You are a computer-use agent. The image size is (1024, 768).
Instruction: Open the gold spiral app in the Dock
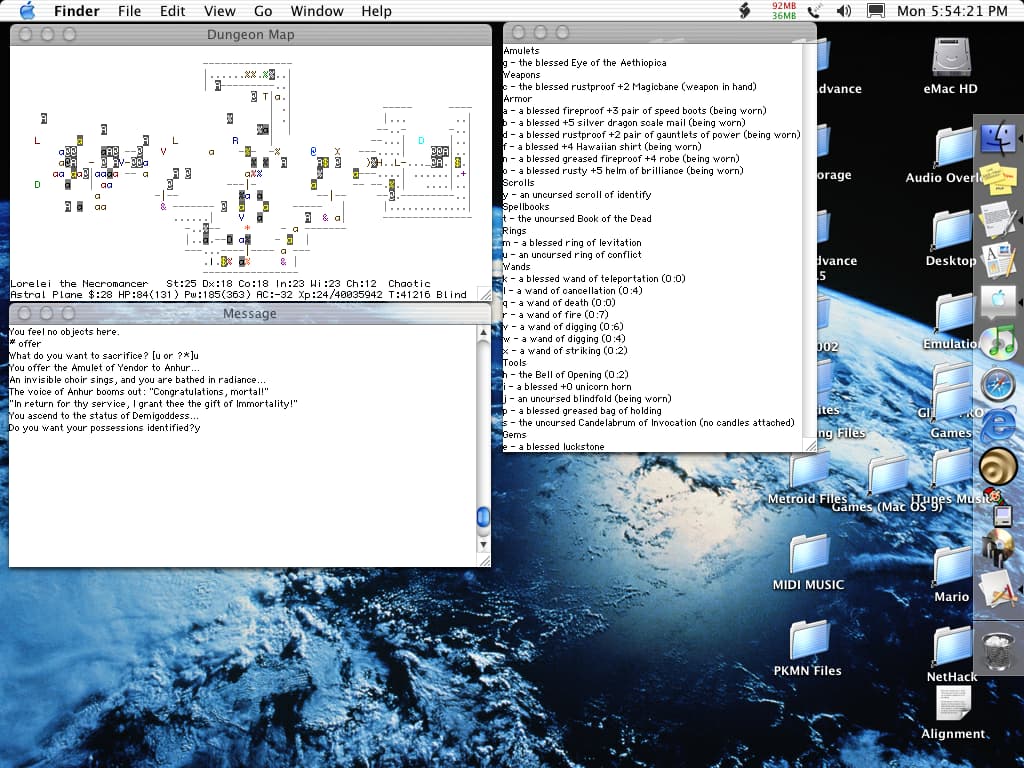[997, 466]
